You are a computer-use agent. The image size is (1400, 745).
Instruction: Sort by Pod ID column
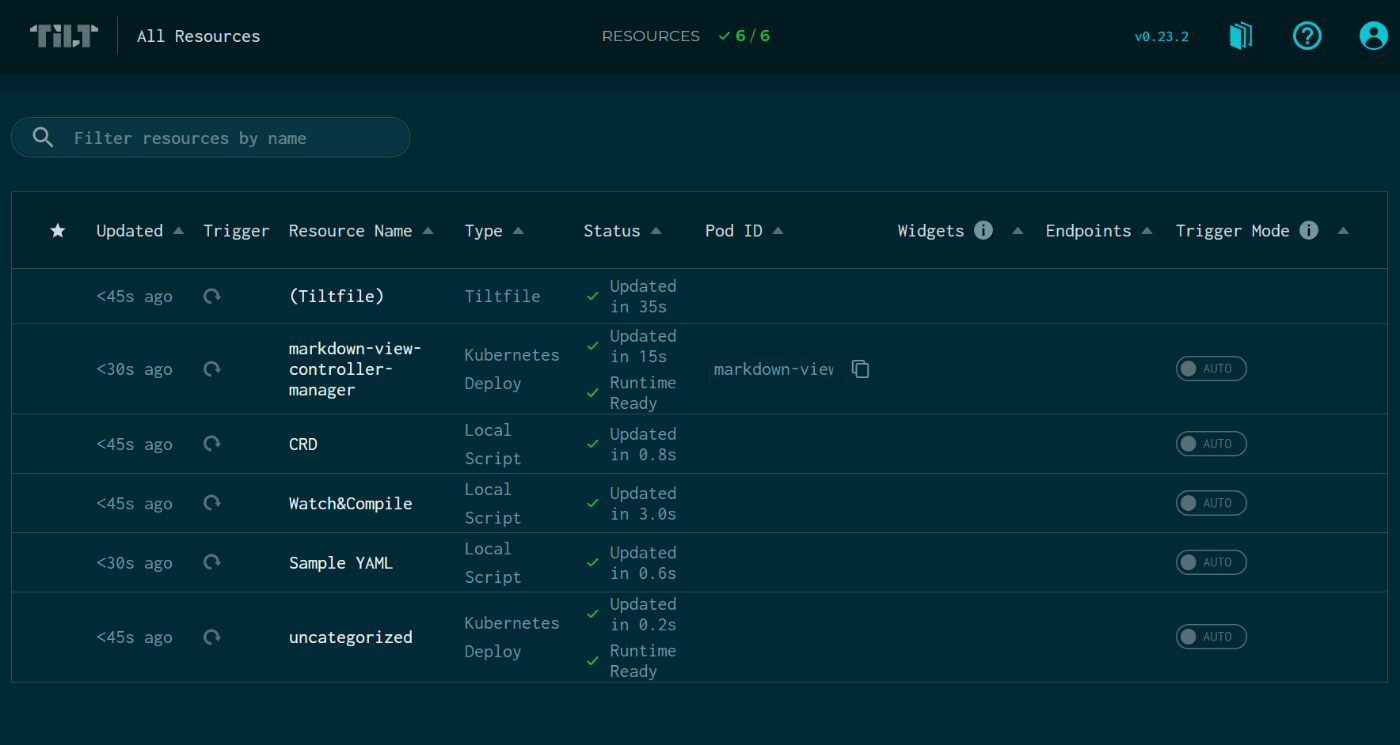[744, 231]
